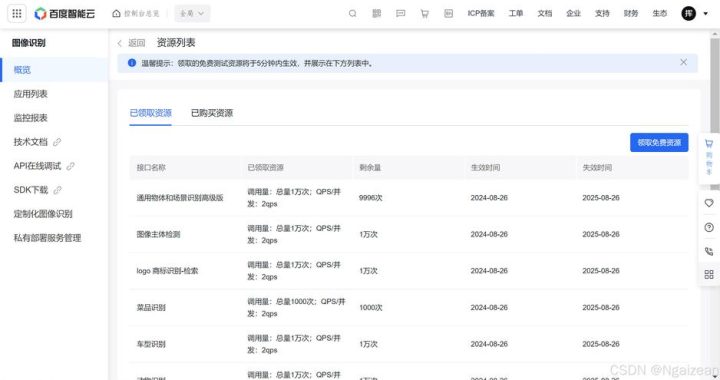Image resolution: width=720 pixels, height=380 pixels.
Task: Click the scrollbar down arrow
Action: point(715,376)
